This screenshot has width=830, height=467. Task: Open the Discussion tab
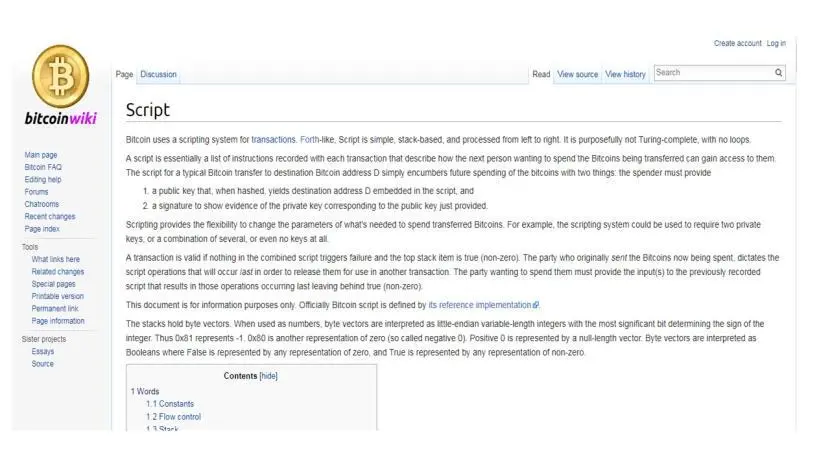tap(158, 75)
